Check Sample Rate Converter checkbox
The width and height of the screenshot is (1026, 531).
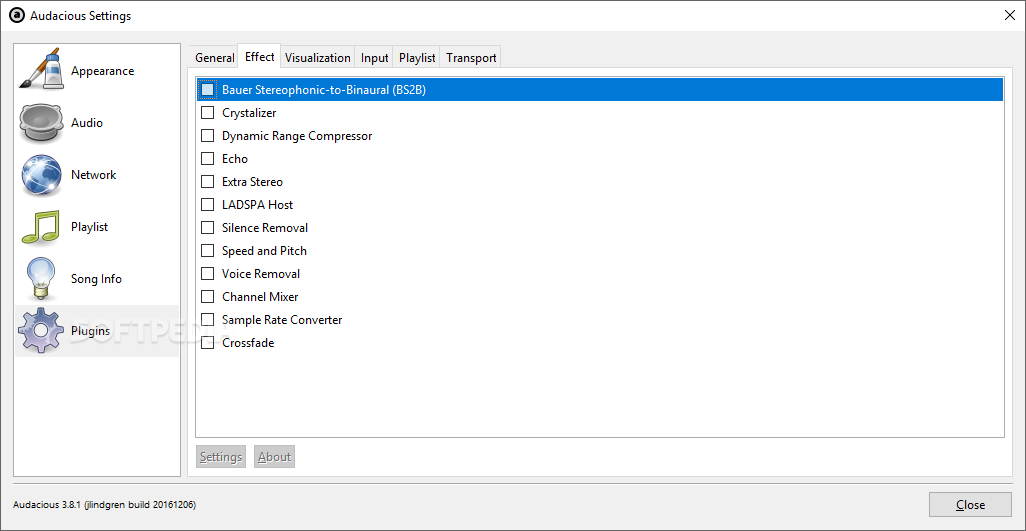coord(207,319)
